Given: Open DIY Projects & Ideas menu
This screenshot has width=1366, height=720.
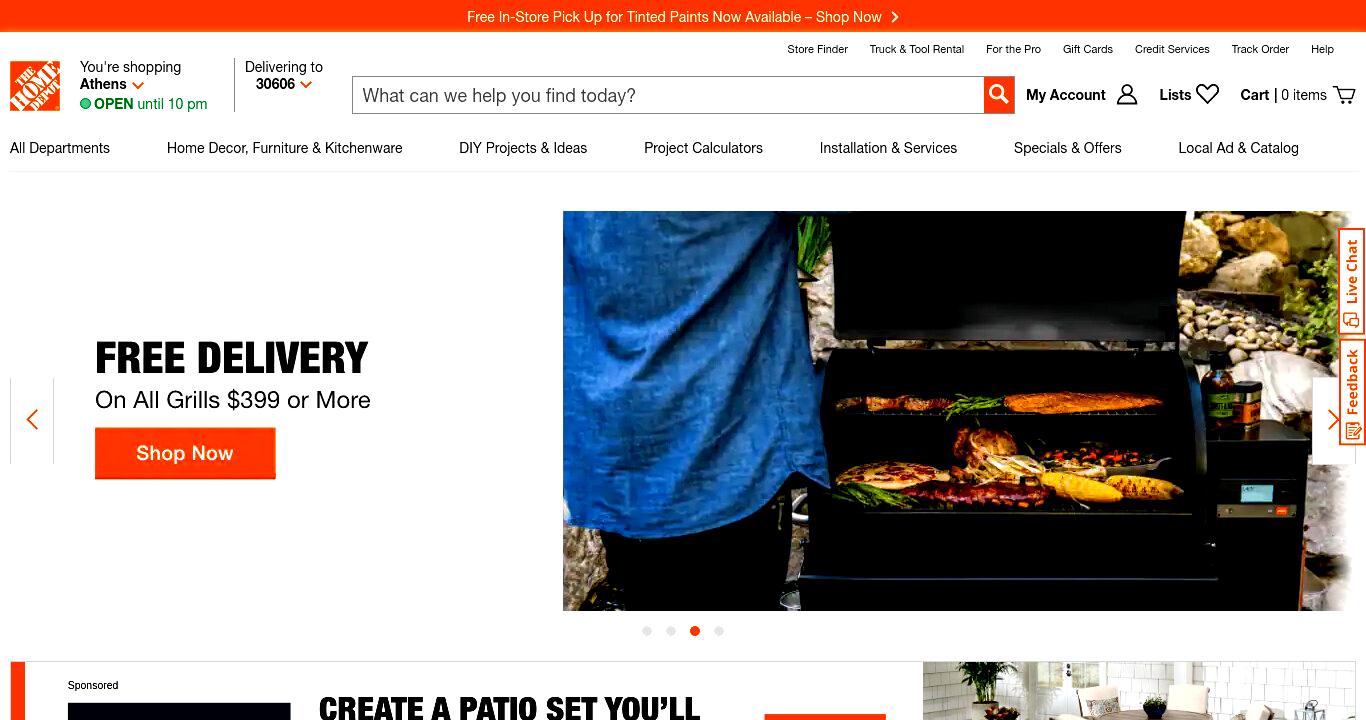Looking at the screenshot, I should [x=523, y=148].
